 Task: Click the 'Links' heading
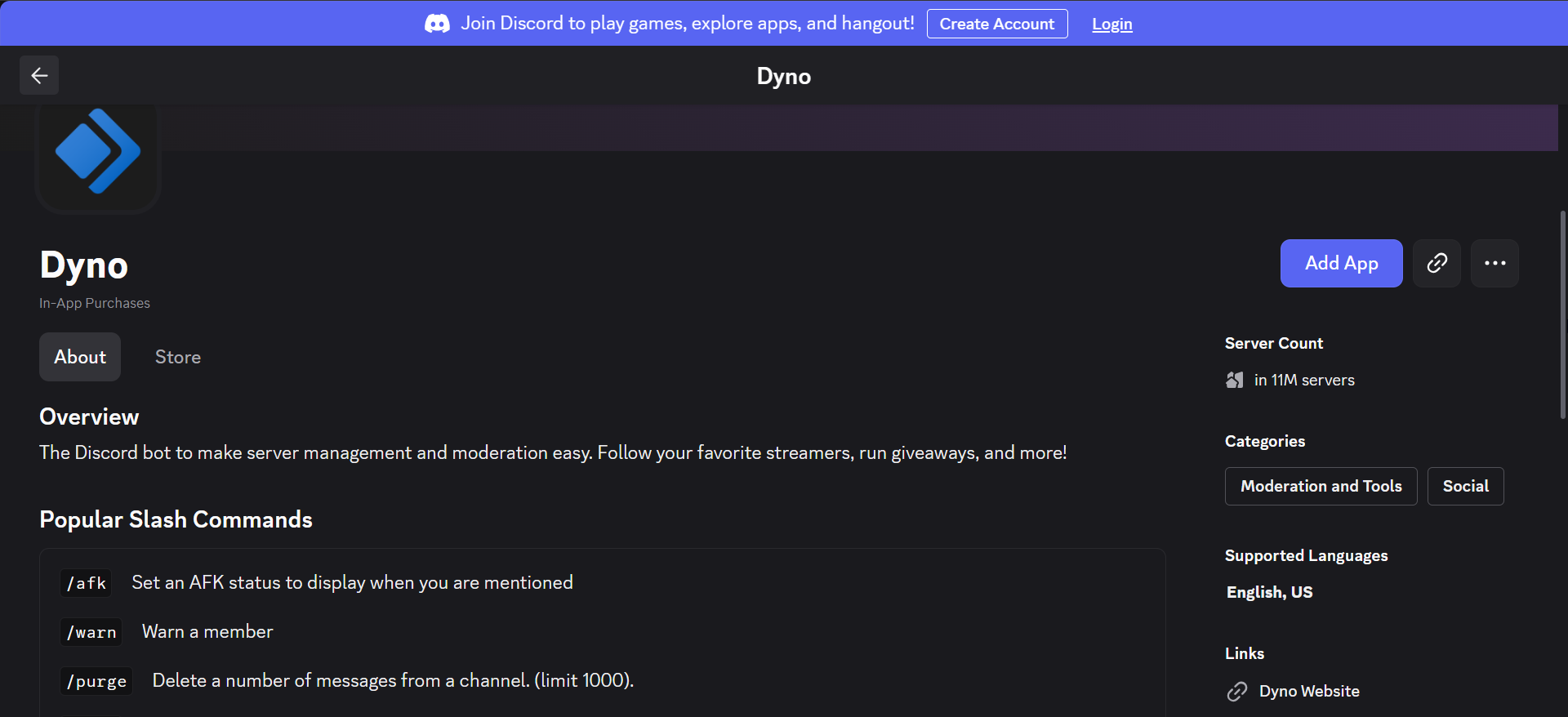(1245, 653)
